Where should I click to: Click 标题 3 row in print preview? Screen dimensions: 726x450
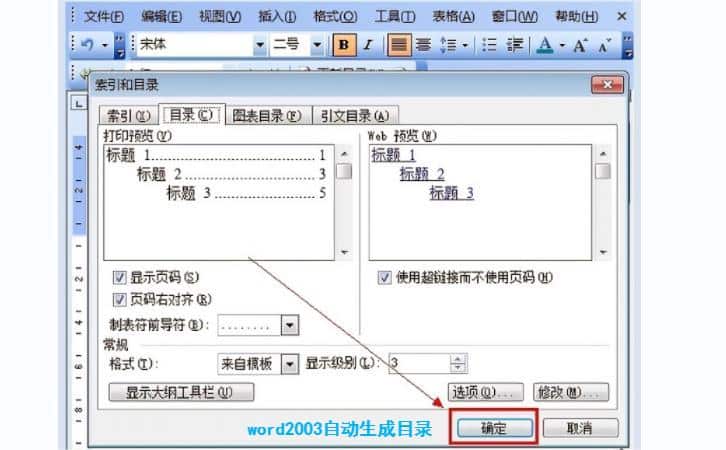pos(246,193)
